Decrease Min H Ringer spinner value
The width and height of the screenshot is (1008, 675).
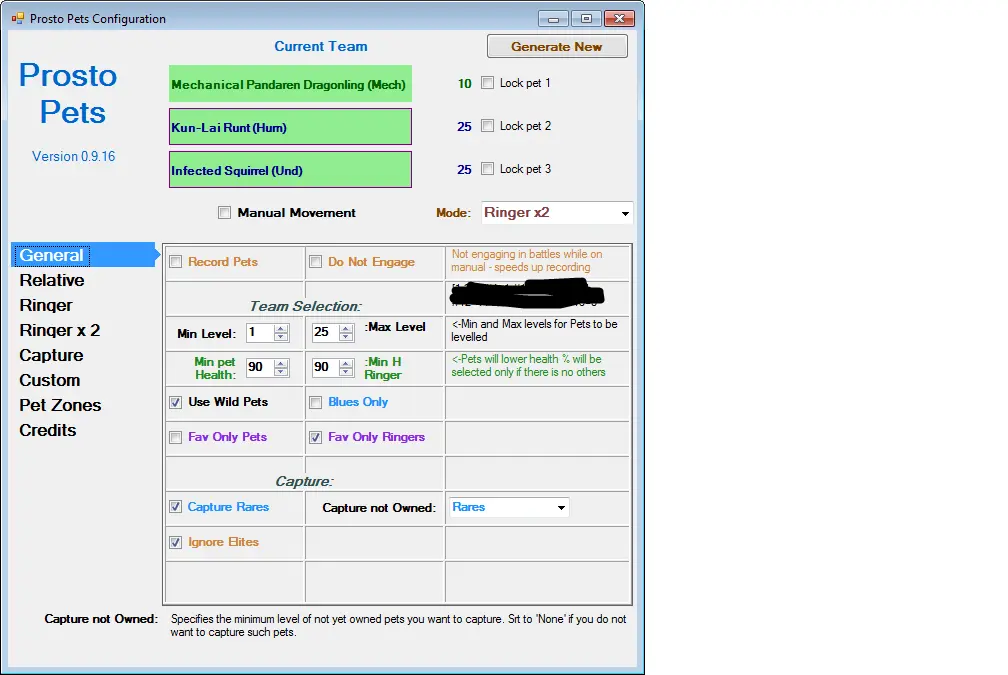tap(347, 372)
